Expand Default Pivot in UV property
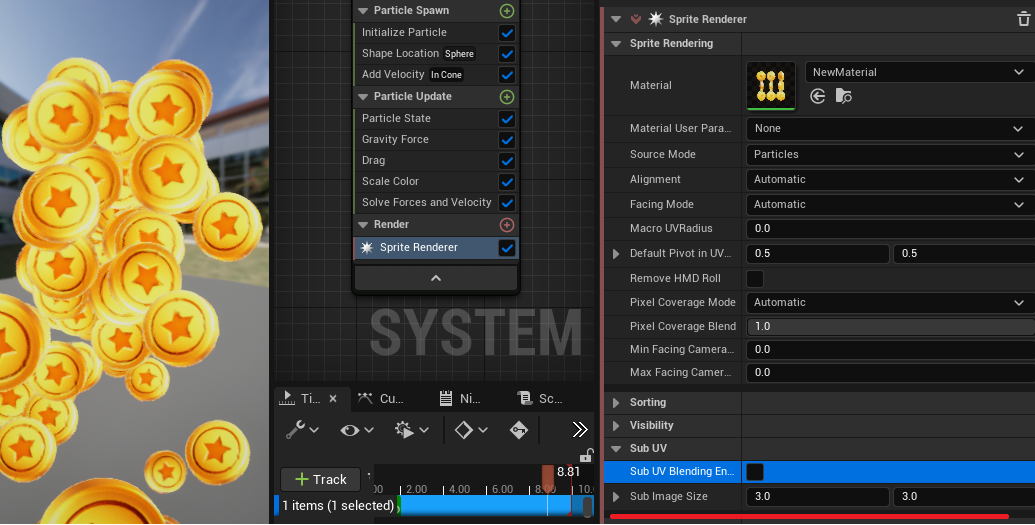The height and width of the screenshot is (525, 1035). (616, 254)
